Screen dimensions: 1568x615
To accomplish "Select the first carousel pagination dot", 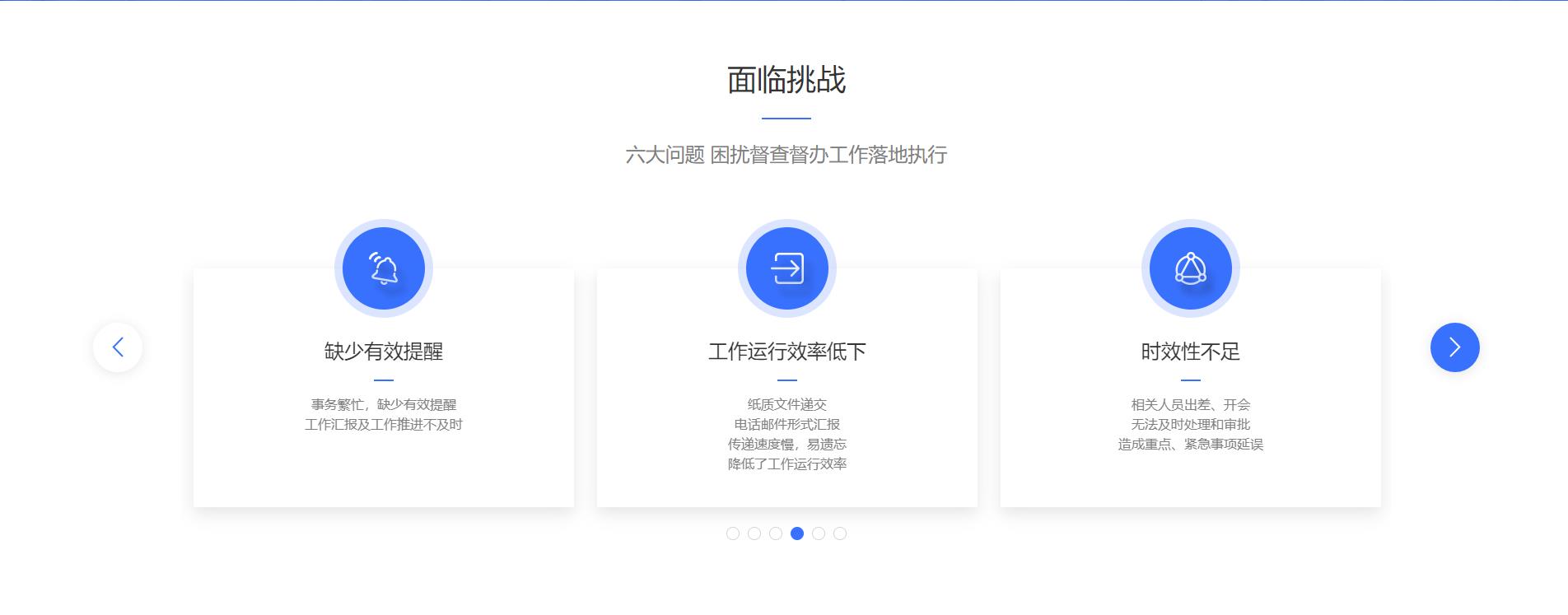I will 733,533.
